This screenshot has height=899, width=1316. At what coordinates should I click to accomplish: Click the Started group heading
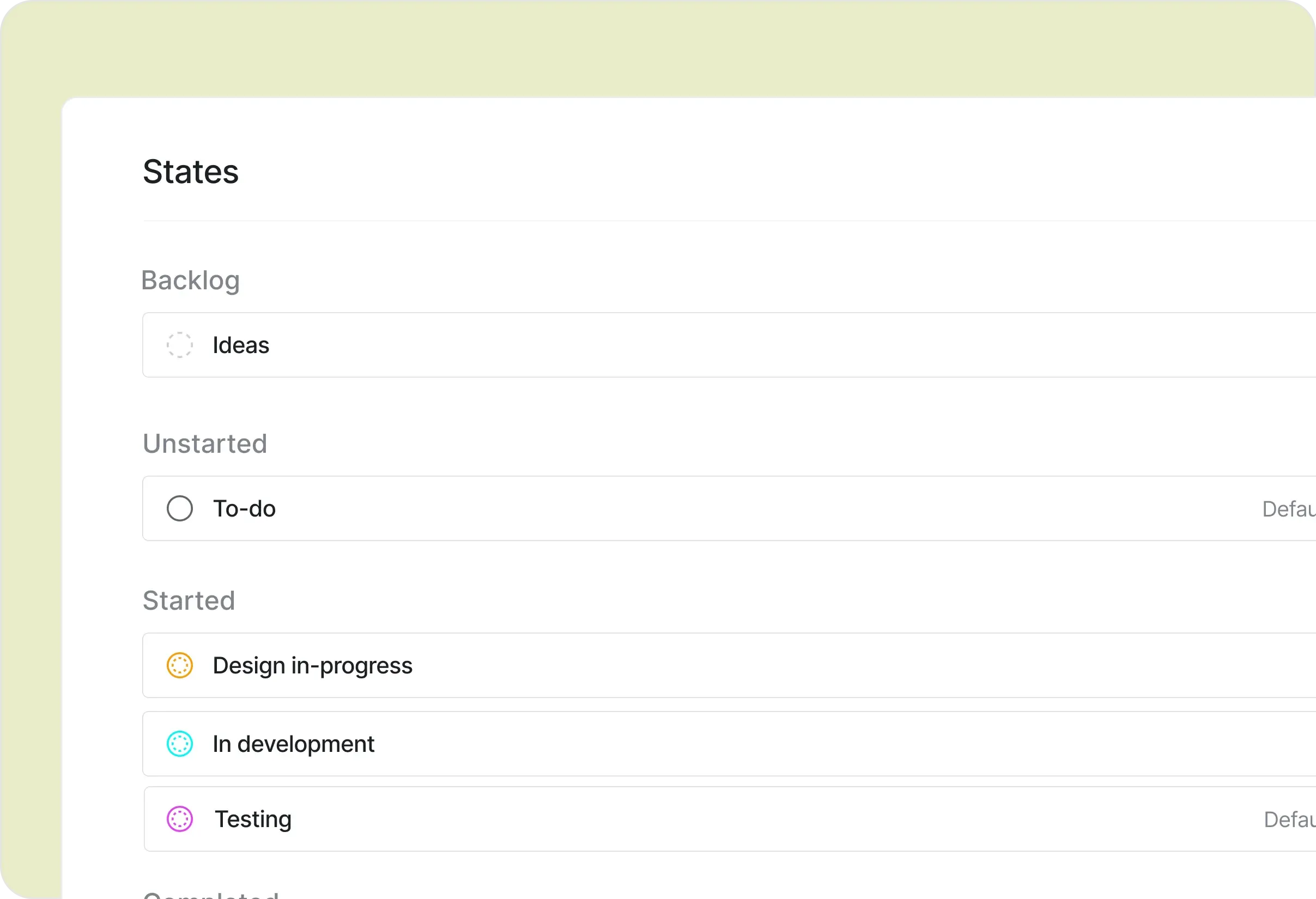point(189,600)
